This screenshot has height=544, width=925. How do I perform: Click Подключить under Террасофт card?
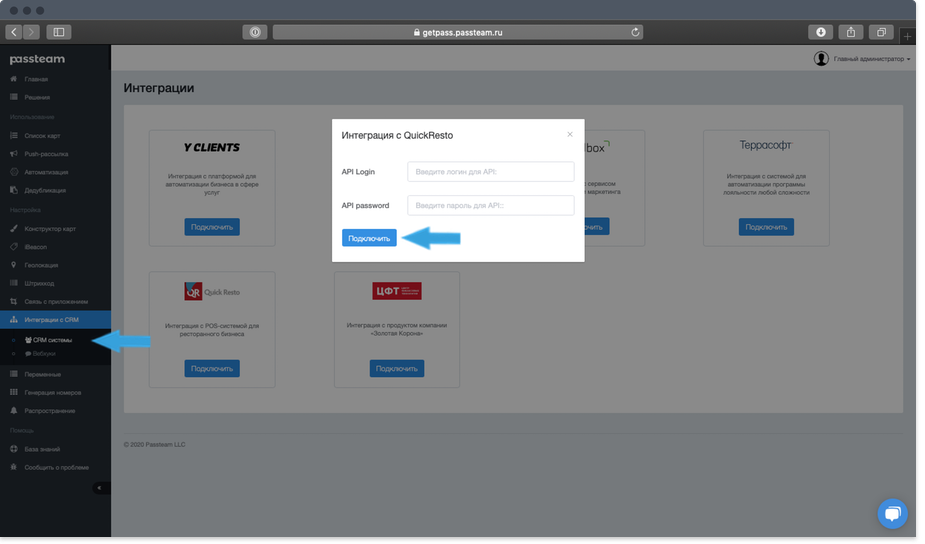click(x=766, y=227)
